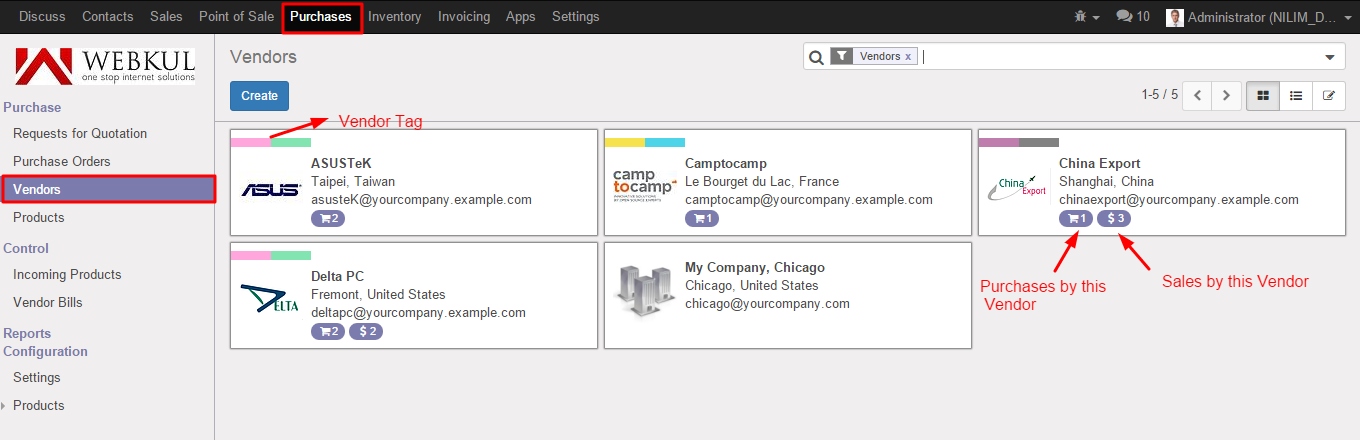Viewport: 1360px width, 440px height.
Task: Create a new vendor
Action: pyautogui.click(x=259, y=96)
